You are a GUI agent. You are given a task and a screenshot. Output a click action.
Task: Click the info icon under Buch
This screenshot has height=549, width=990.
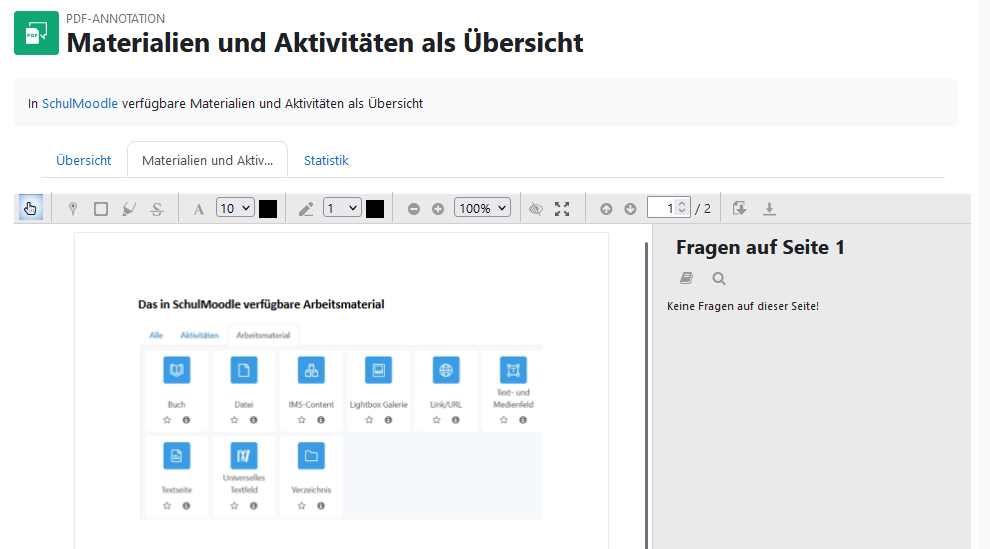tap(186, 420)
